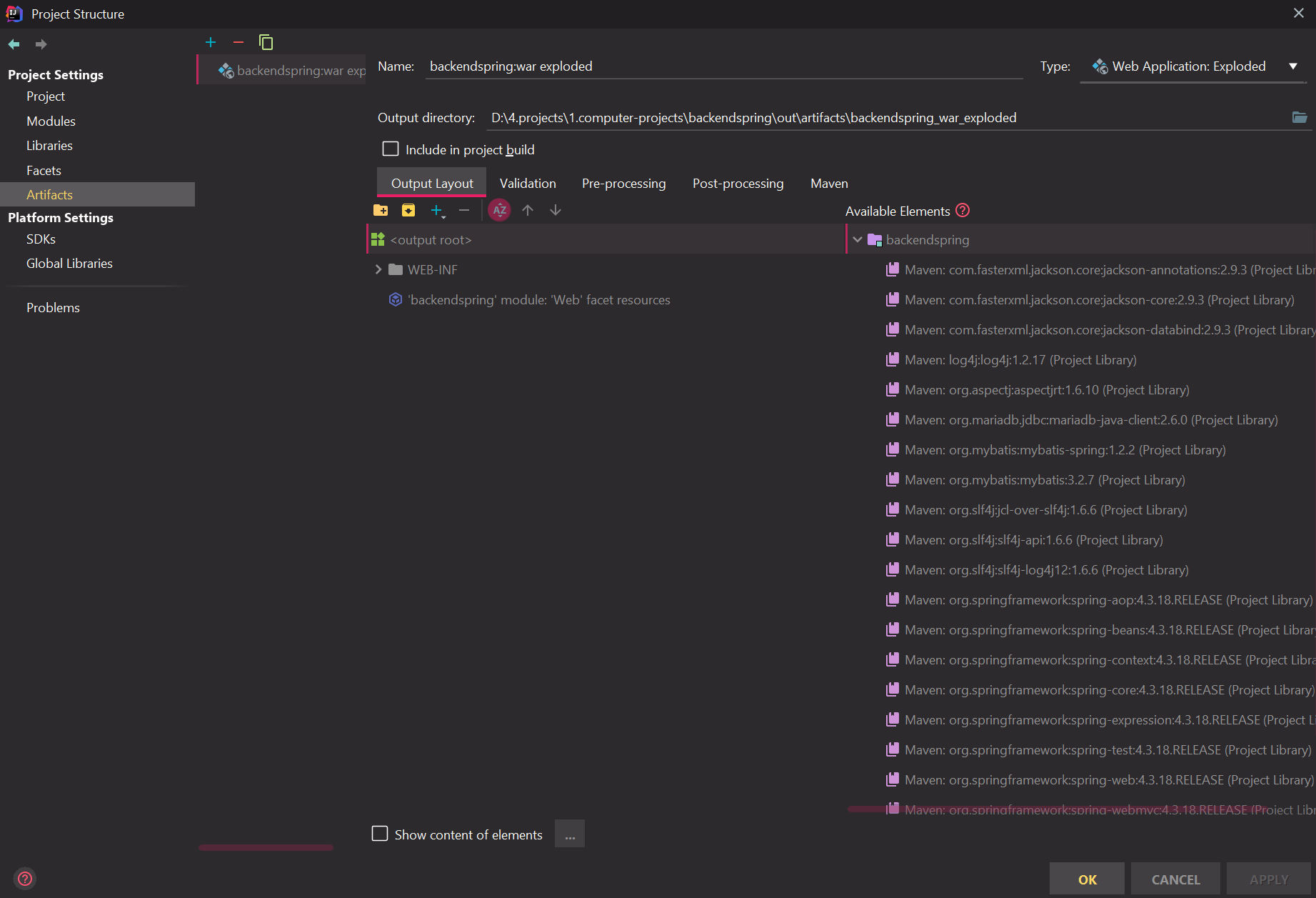Open Available Elements help icon
Image resolution: width=1316 pixels, height=898 pixels.
pos(963,210)
